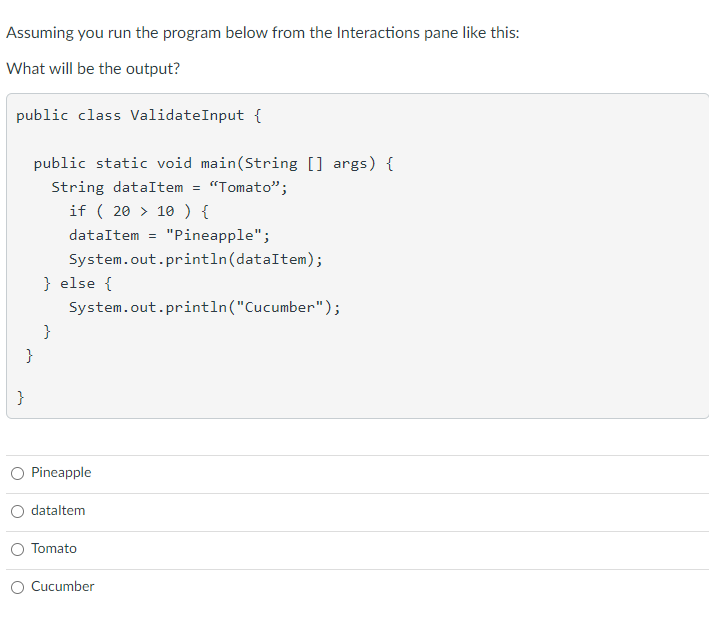Click the System.out.println(dataItem) statement
Screen dimensions: 709x620
point(196,259)
